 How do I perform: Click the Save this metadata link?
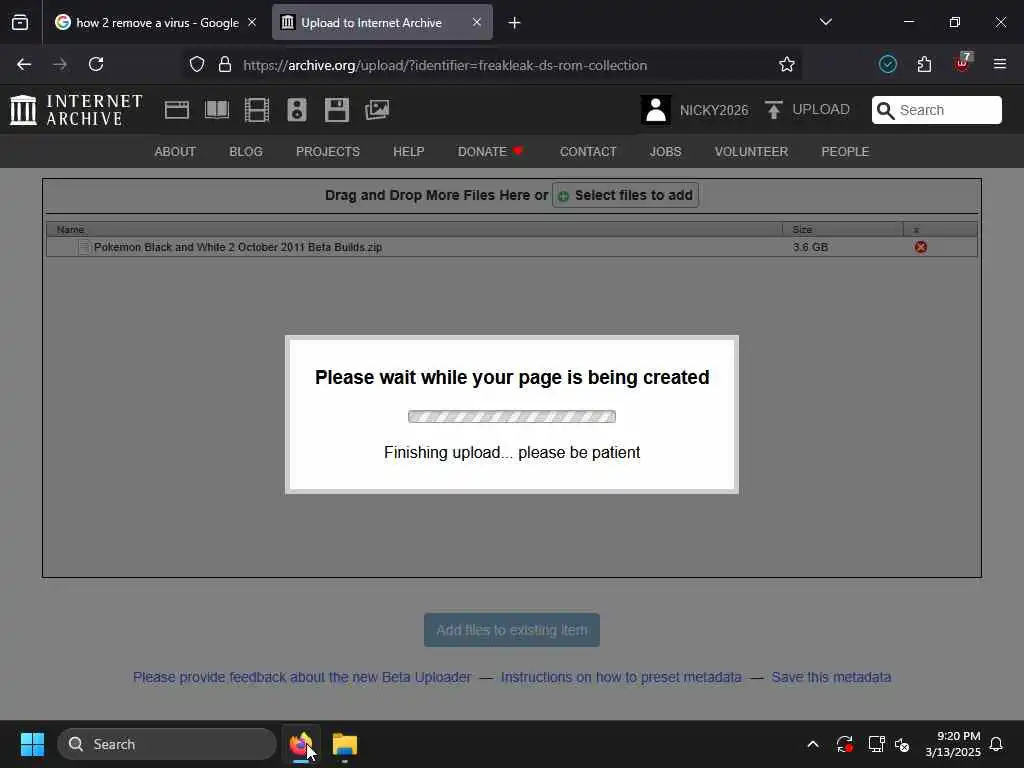831,677
